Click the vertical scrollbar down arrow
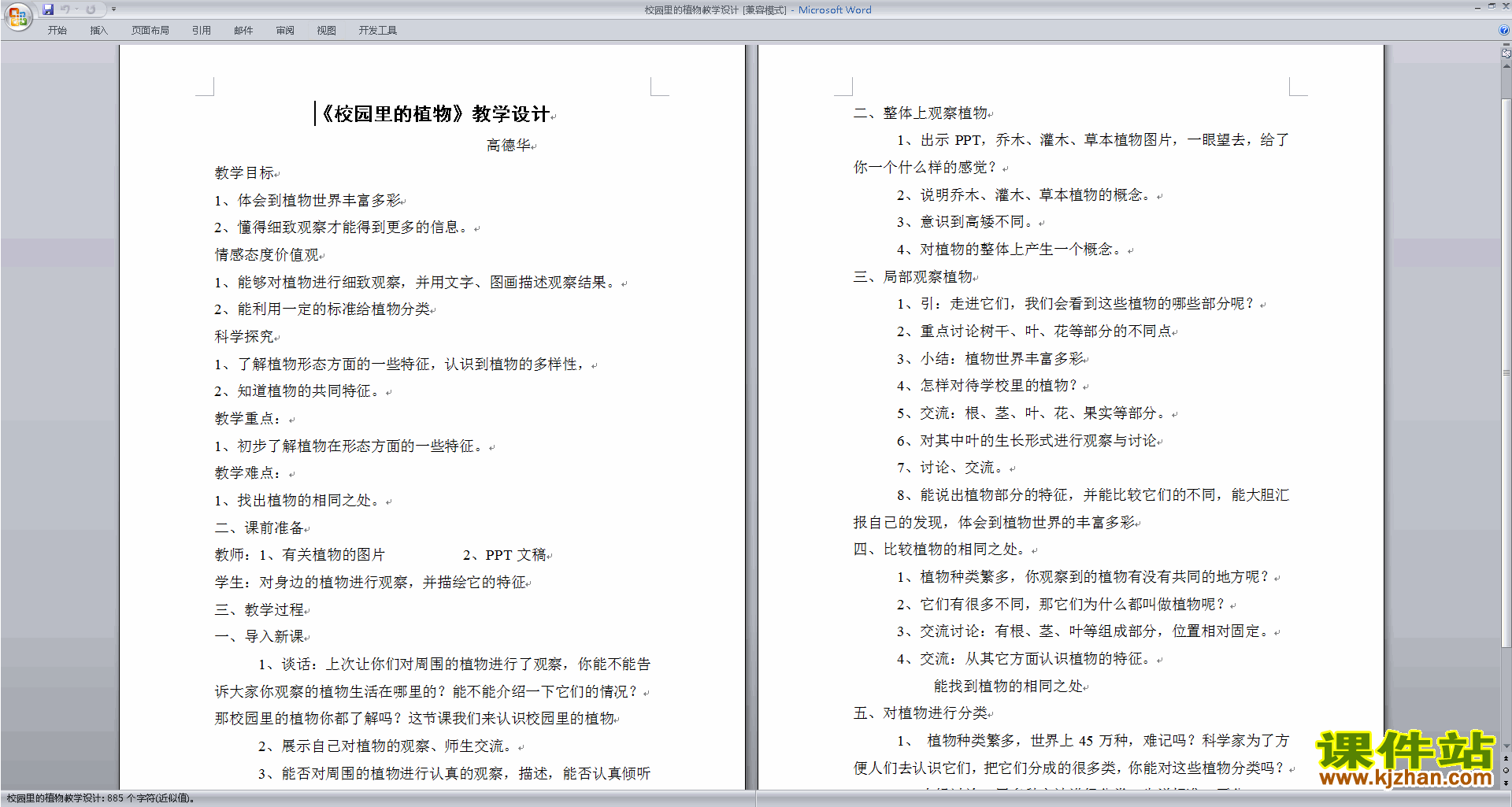The width and height of the screenshot is (1512, 807). tap(1506, 746)
